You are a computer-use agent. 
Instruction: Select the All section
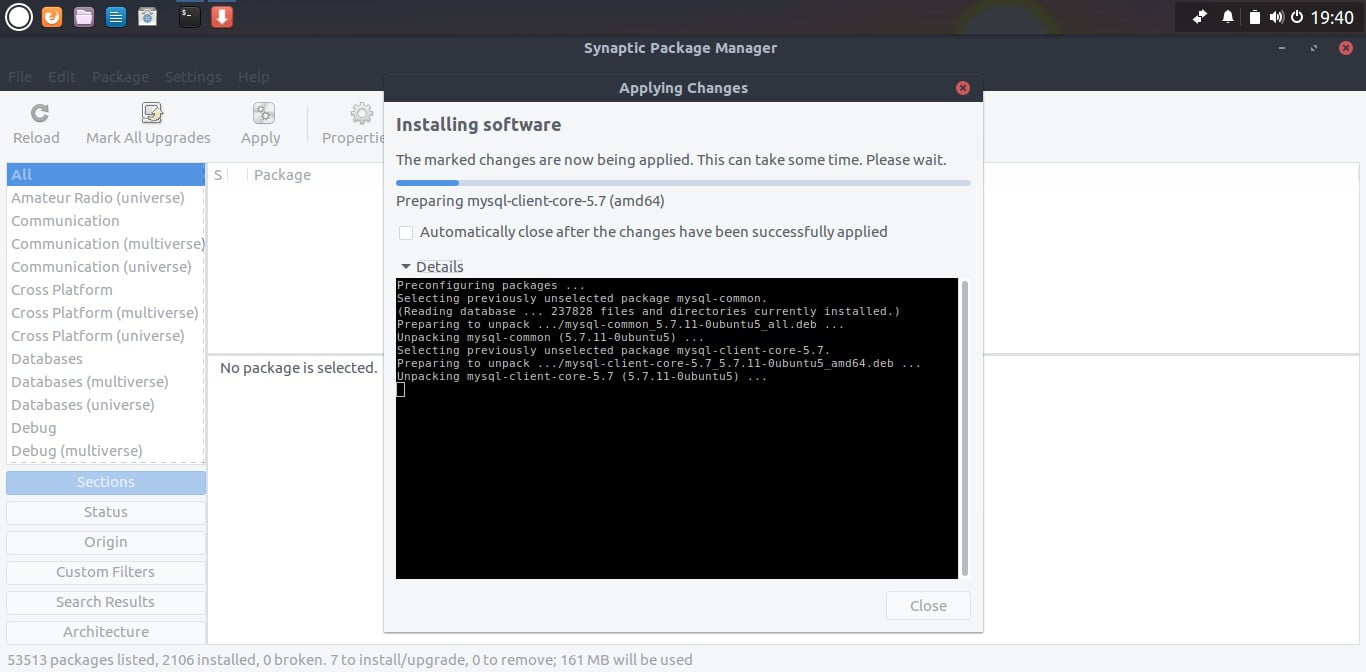(x=105, y=175)
